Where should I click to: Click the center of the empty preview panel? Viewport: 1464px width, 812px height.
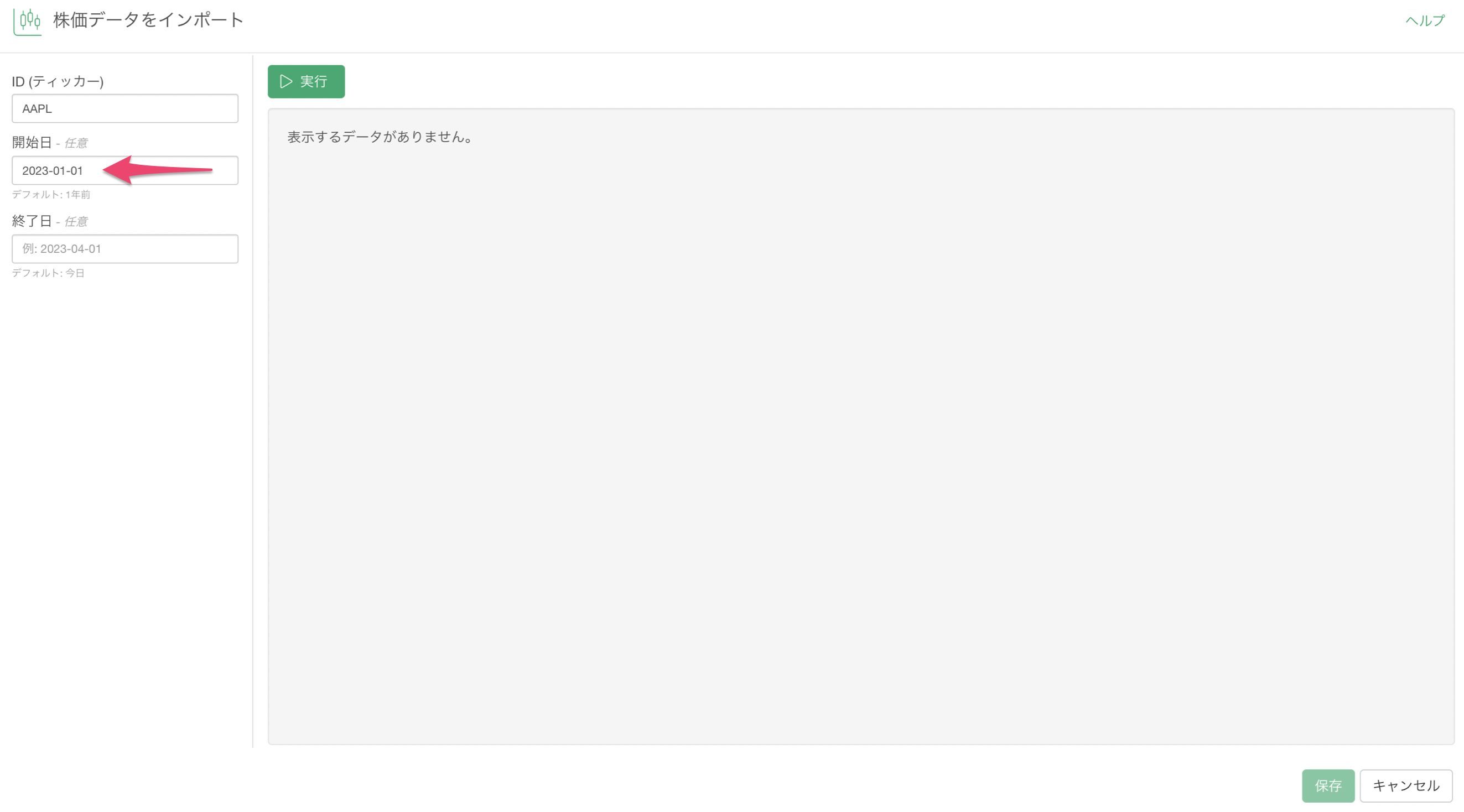861,426
